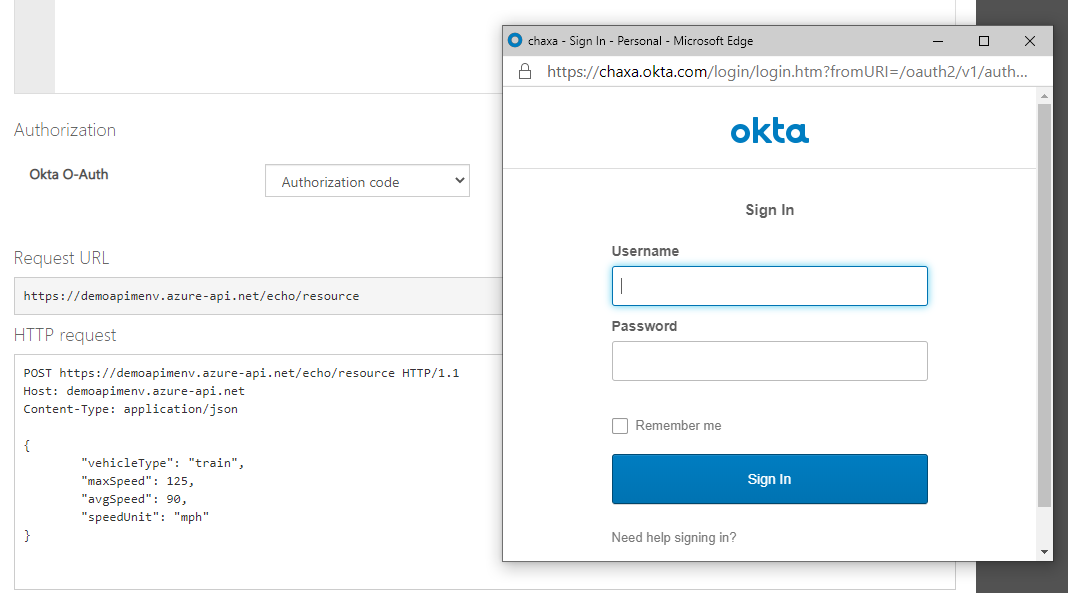Open the Need help signing in link

coord(674,538)
